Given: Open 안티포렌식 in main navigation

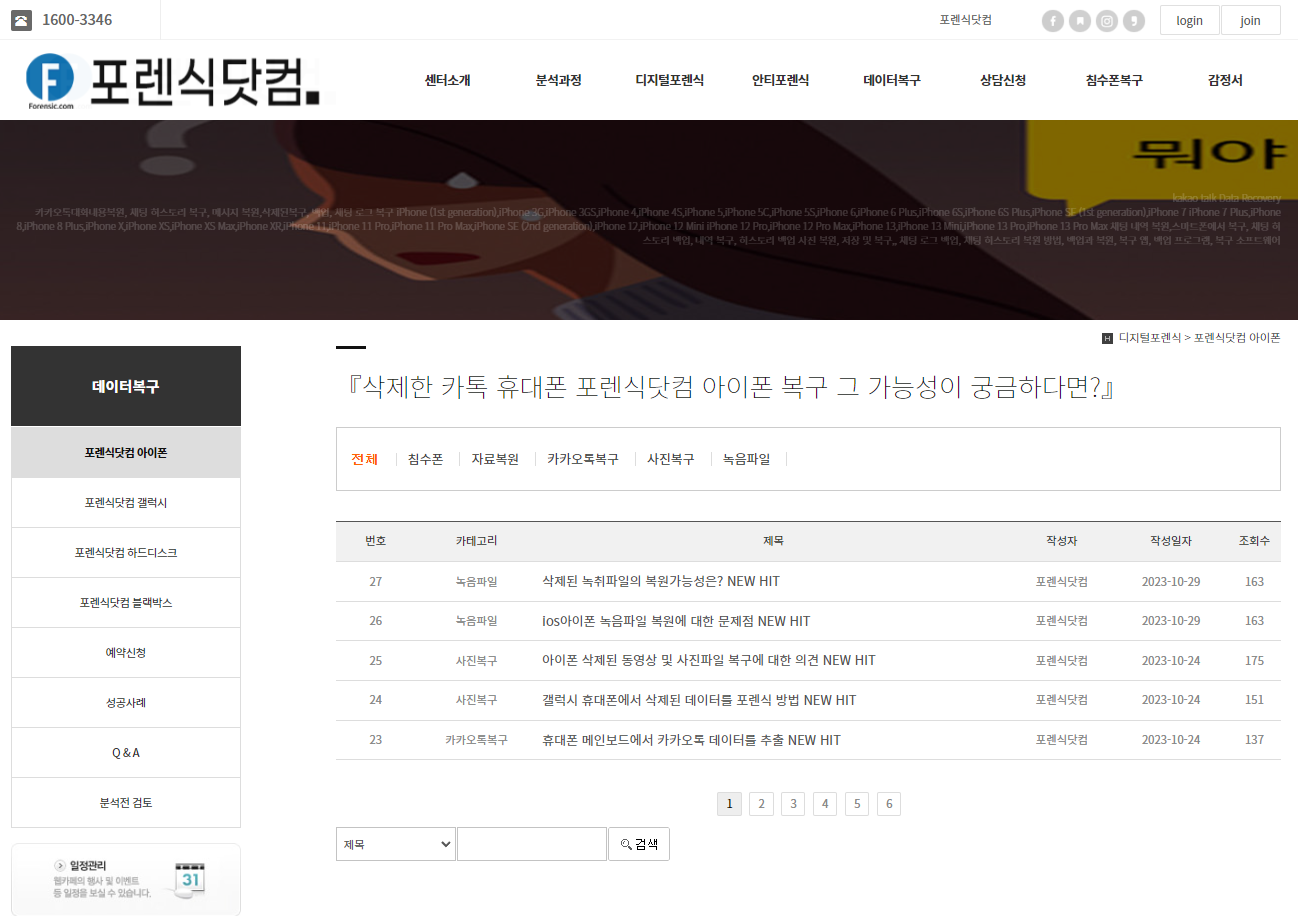Looking at the screenshot, I should tap(780, 80).
